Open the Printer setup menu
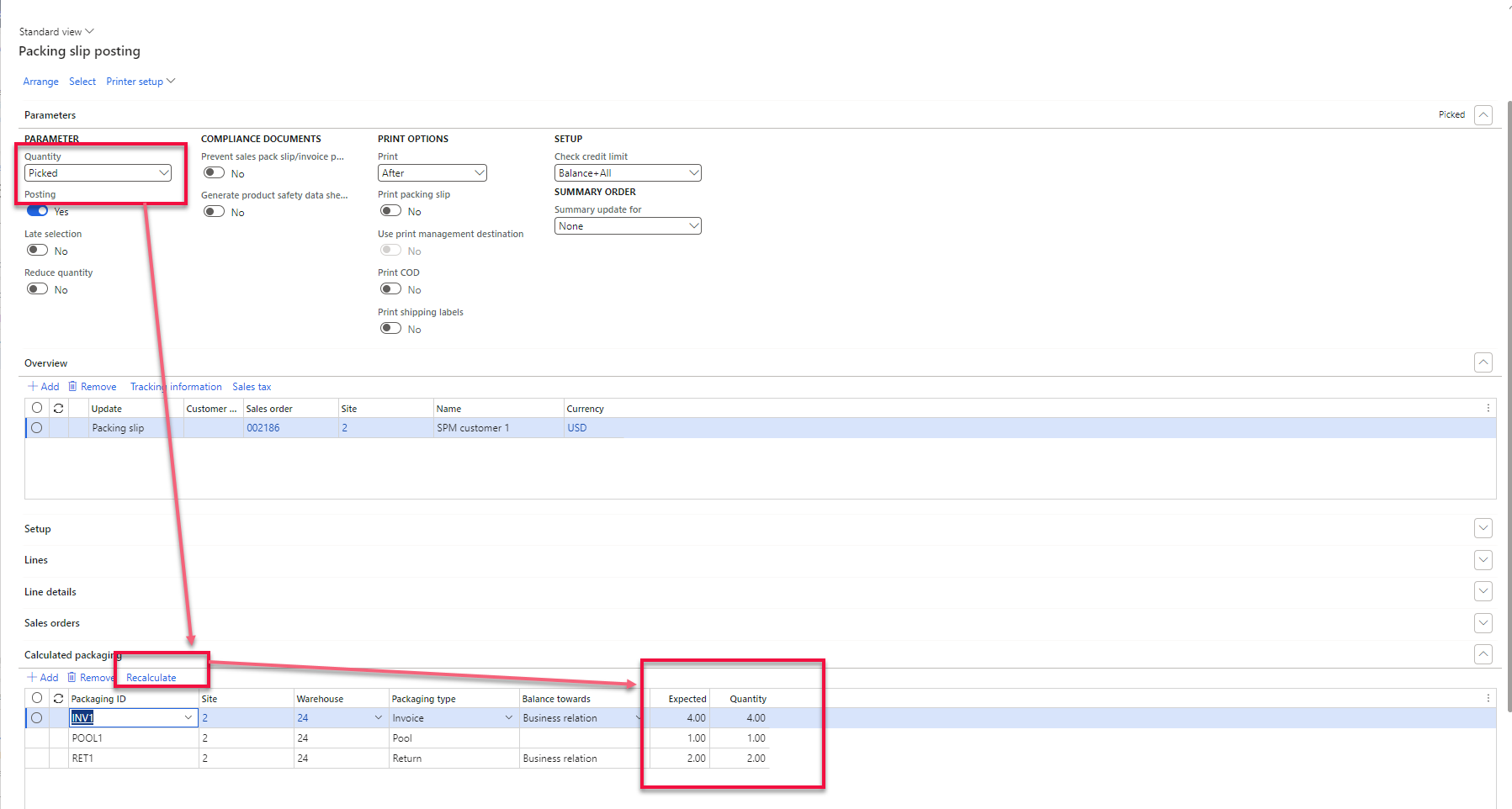Viewport: 1512px width, 809px height. point(141,82)
